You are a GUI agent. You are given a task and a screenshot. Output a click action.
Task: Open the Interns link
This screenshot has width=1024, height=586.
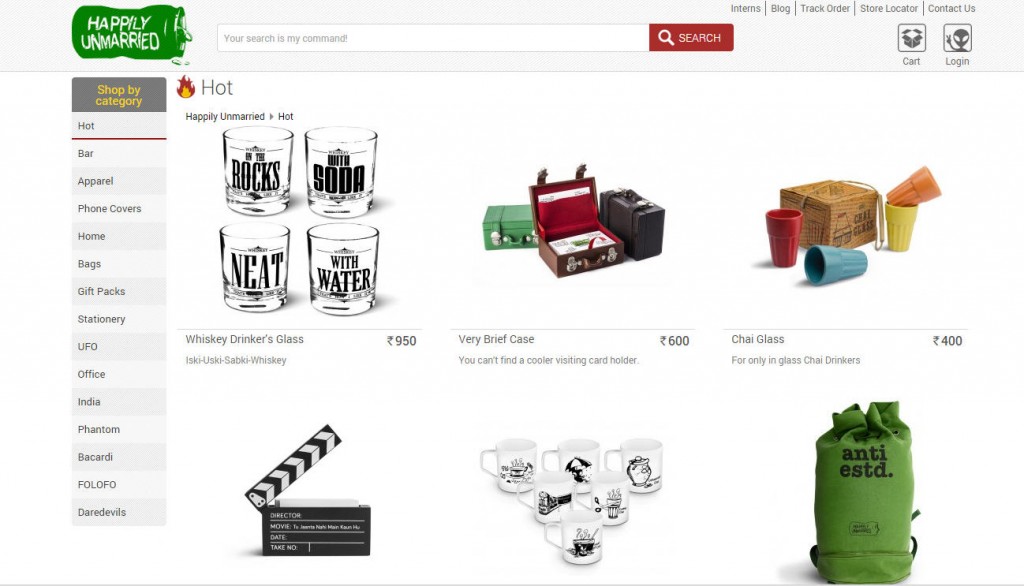coord(745,8)
